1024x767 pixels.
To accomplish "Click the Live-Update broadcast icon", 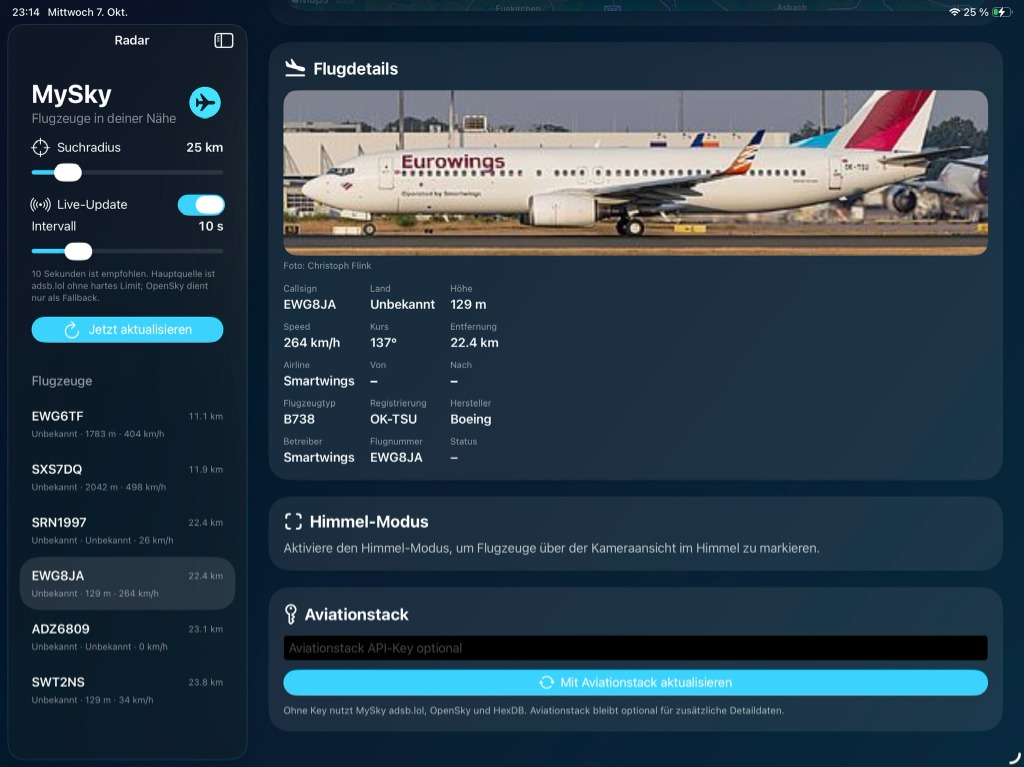I will (x=40, y=205).
